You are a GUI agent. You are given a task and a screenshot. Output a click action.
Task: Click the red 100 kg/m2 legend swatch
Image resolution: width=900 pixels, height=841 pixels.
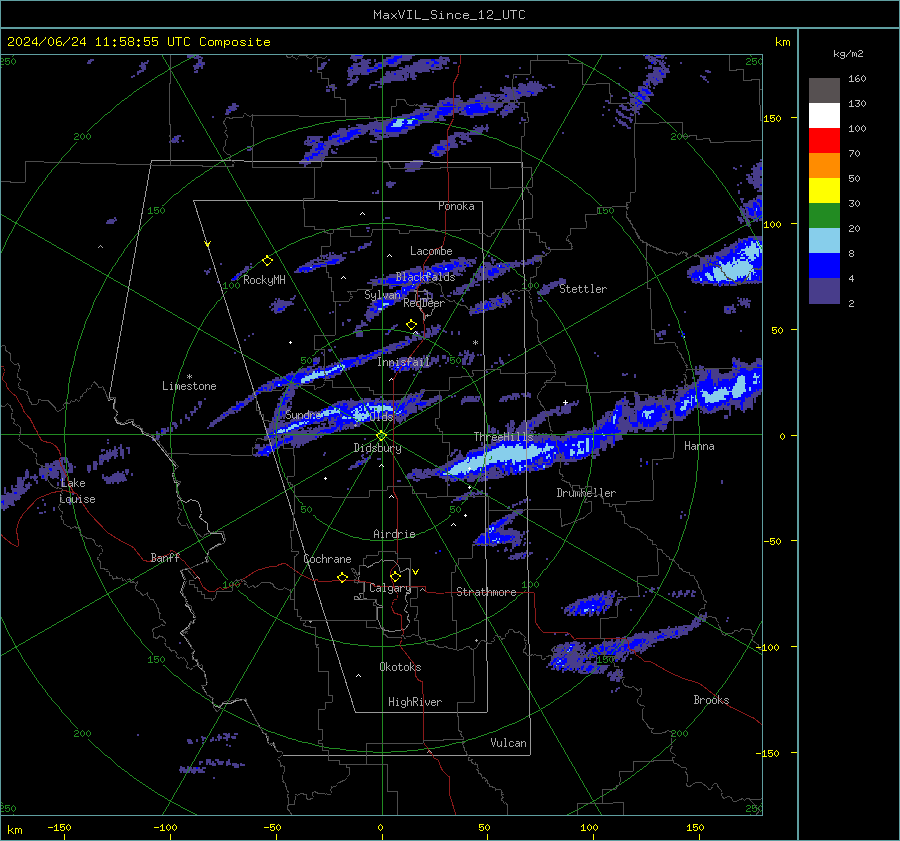click(824, 141)
